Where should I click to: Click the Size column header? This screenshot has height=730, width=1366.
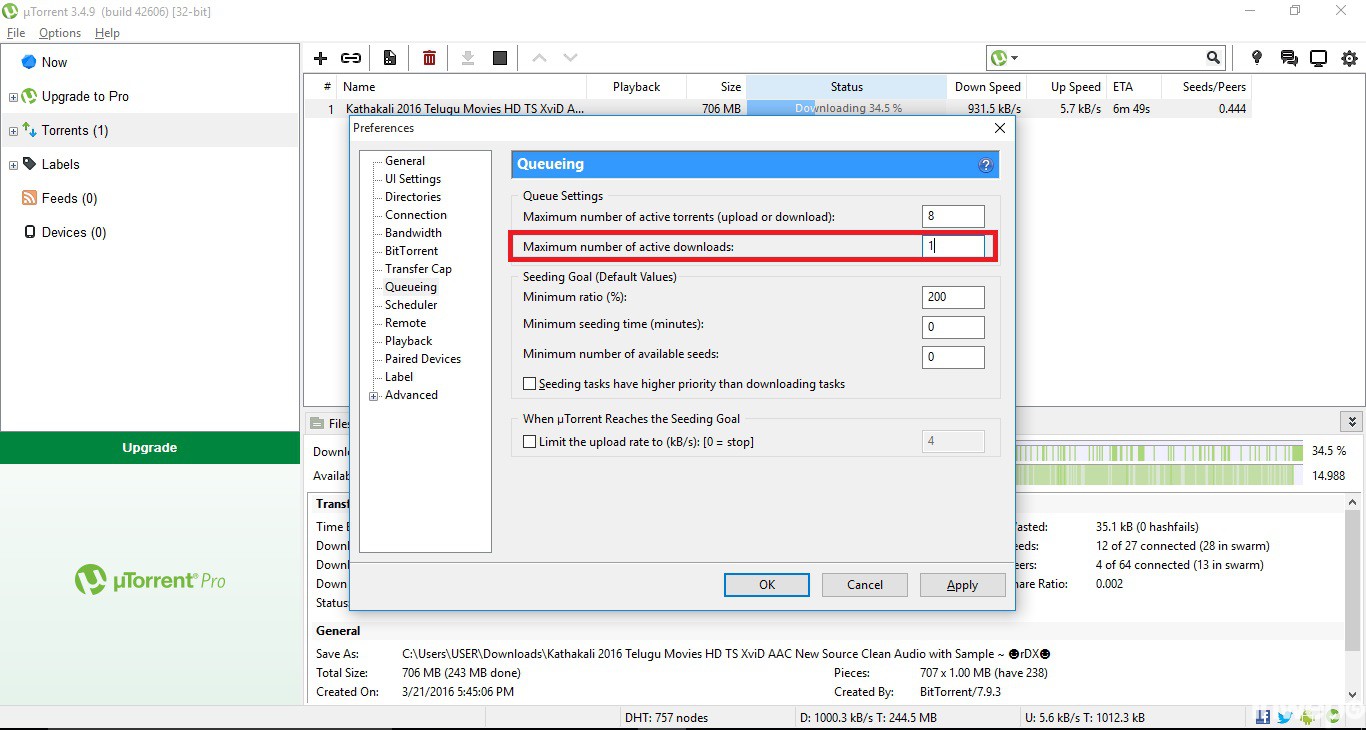coord(717,87)
